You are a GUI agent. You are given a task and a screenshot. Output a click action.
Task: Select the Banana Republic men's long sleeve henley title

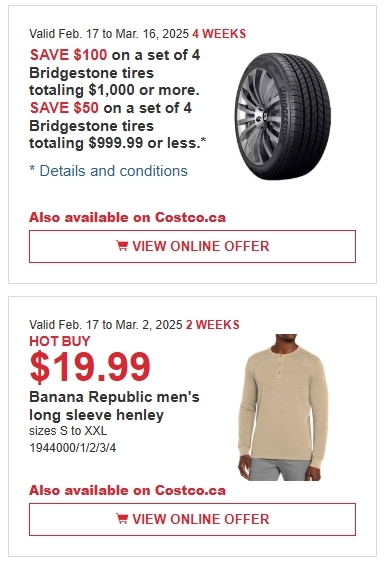[x=114, y=406]
